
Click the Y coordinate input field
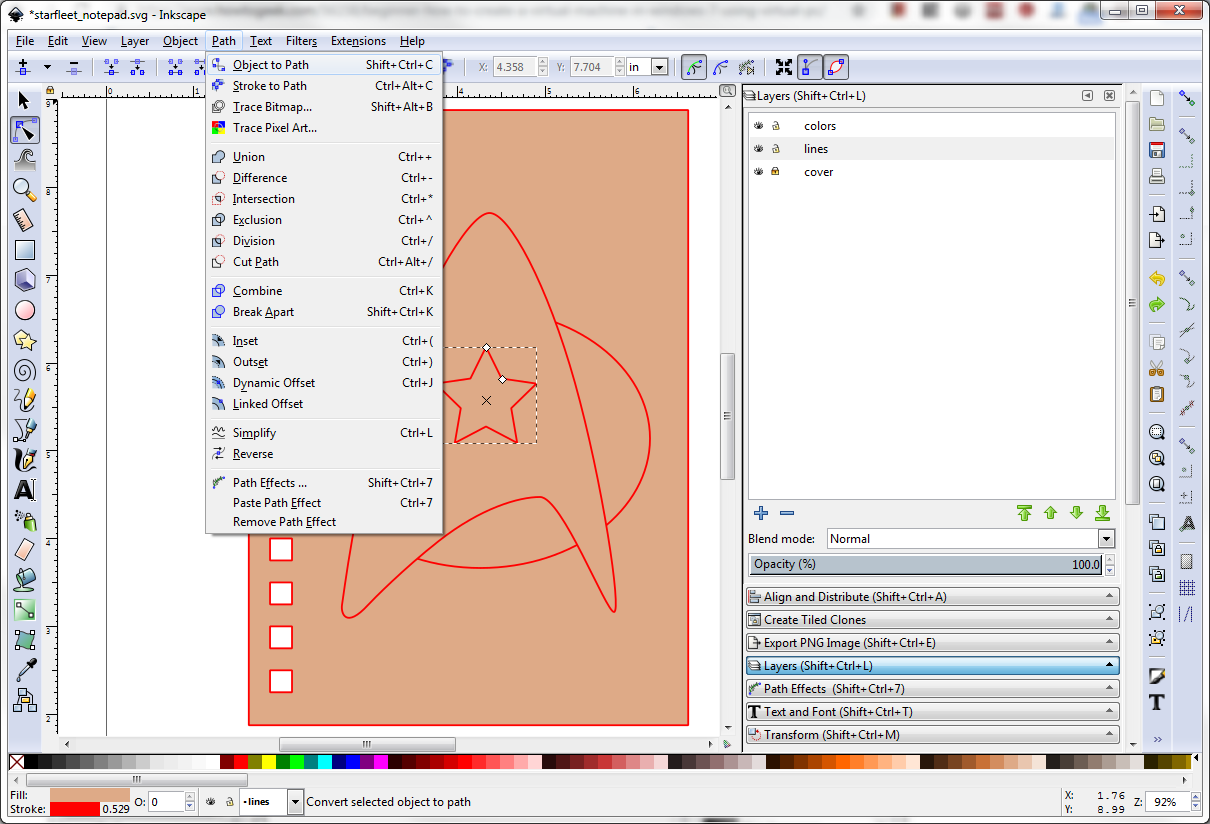(592, 67)
